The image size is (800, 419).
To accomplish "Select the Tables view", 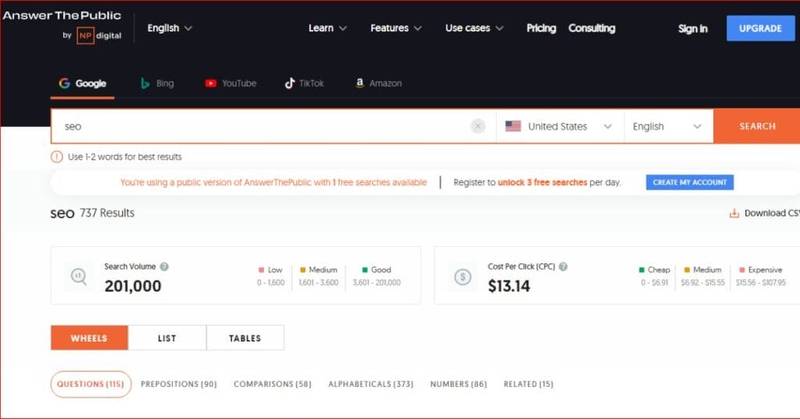I will click(245, 338).
